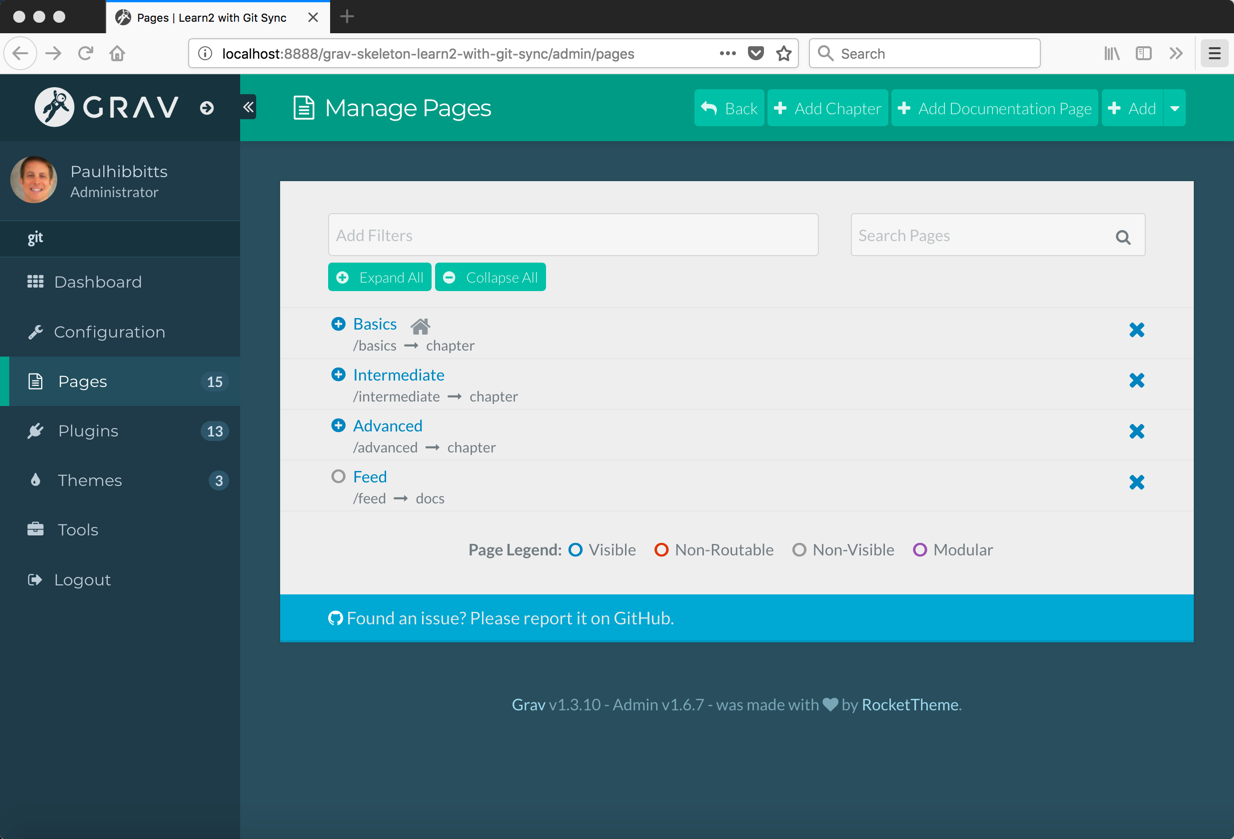Open RocketTheme link in footer
This screenshot has height=839, width=1234.
[910, 705]
